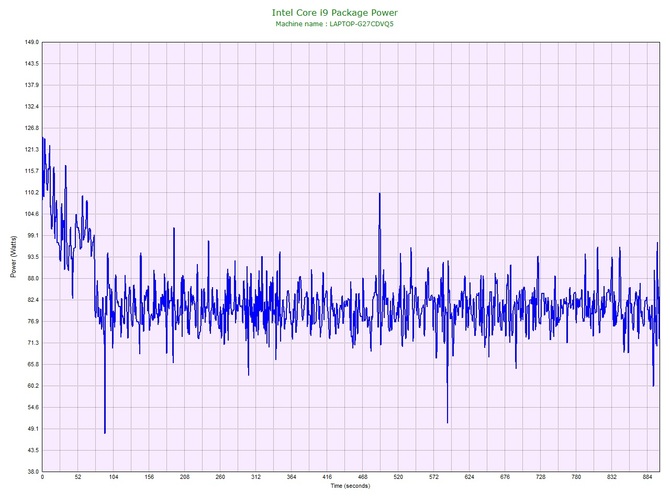Viewport: 670px width, 503px height.
Task: Click the 88.0 y-axis value
Action: tap(33, 279)
